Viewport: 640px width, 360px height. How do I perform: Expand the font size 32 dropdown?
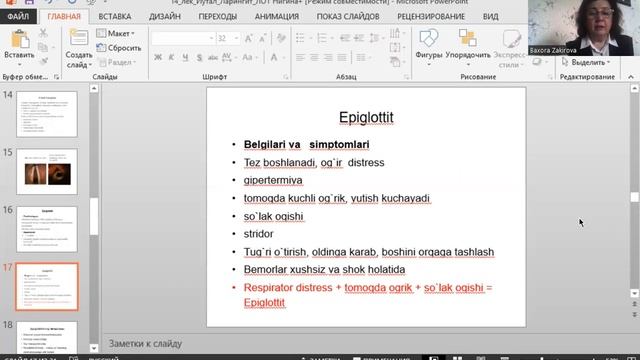236,38
